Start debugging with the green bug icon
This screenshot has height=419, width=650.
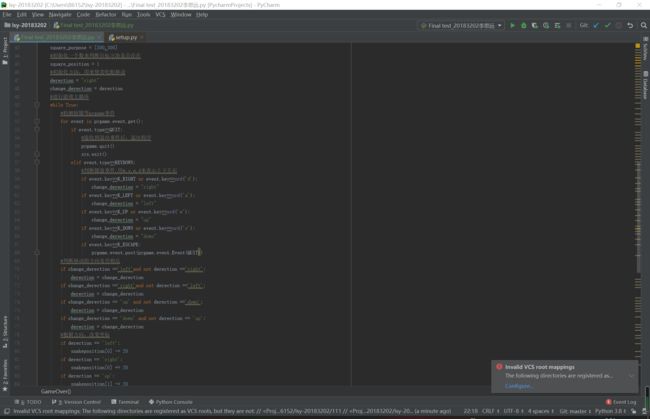click(x=524, y=25)
